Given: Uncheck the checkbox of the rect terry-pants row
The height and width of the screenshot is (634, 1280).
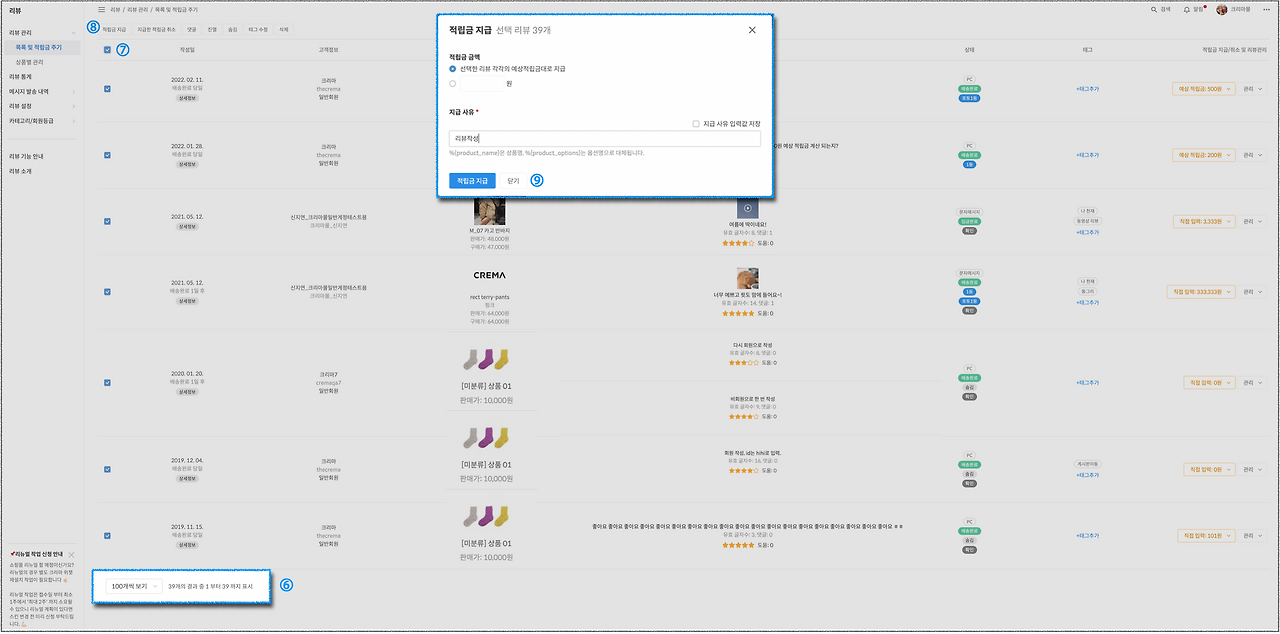Looking at the screenshot, I should click(107, 291).
